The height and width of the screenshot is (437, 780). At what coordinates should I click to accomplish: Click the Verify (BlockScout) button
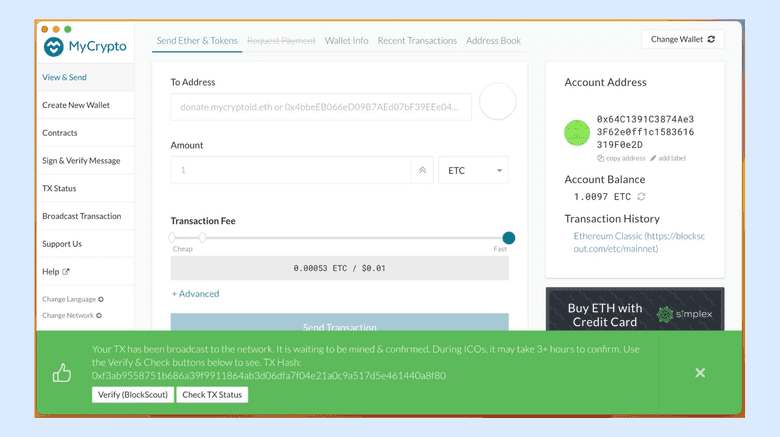click(132, 395)
